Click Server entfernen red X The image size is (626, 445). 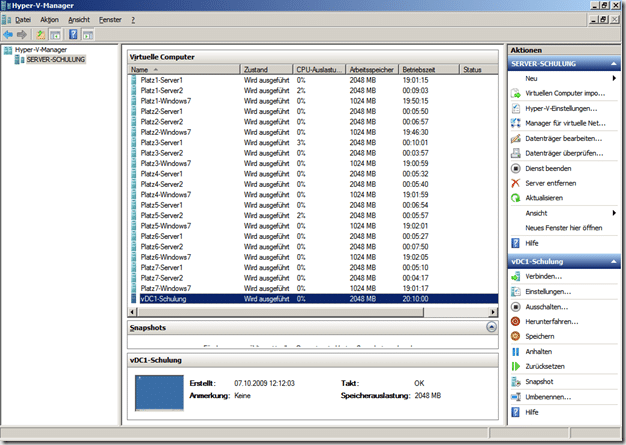pyautogui.click(x=516, y=183)
